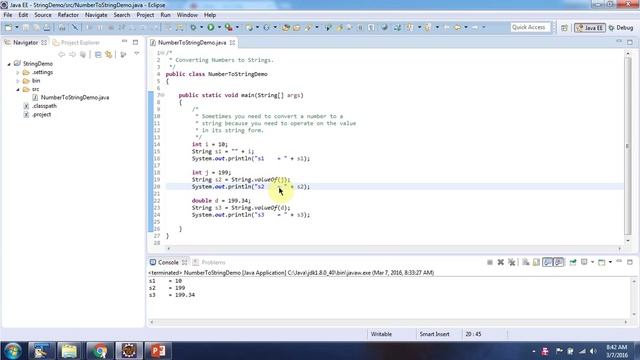Select the .project file
The width and height of the screenshot is (640, 360).
(42, 115)
